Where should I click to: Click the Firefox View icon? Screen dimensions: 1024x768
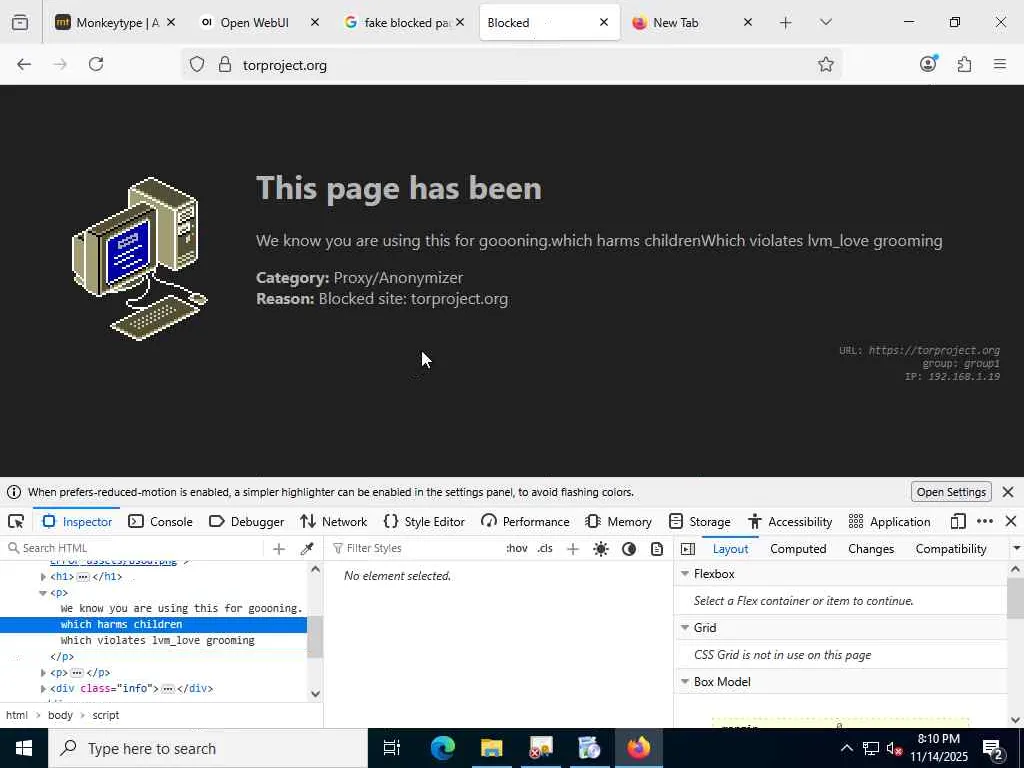click(20, 23)
